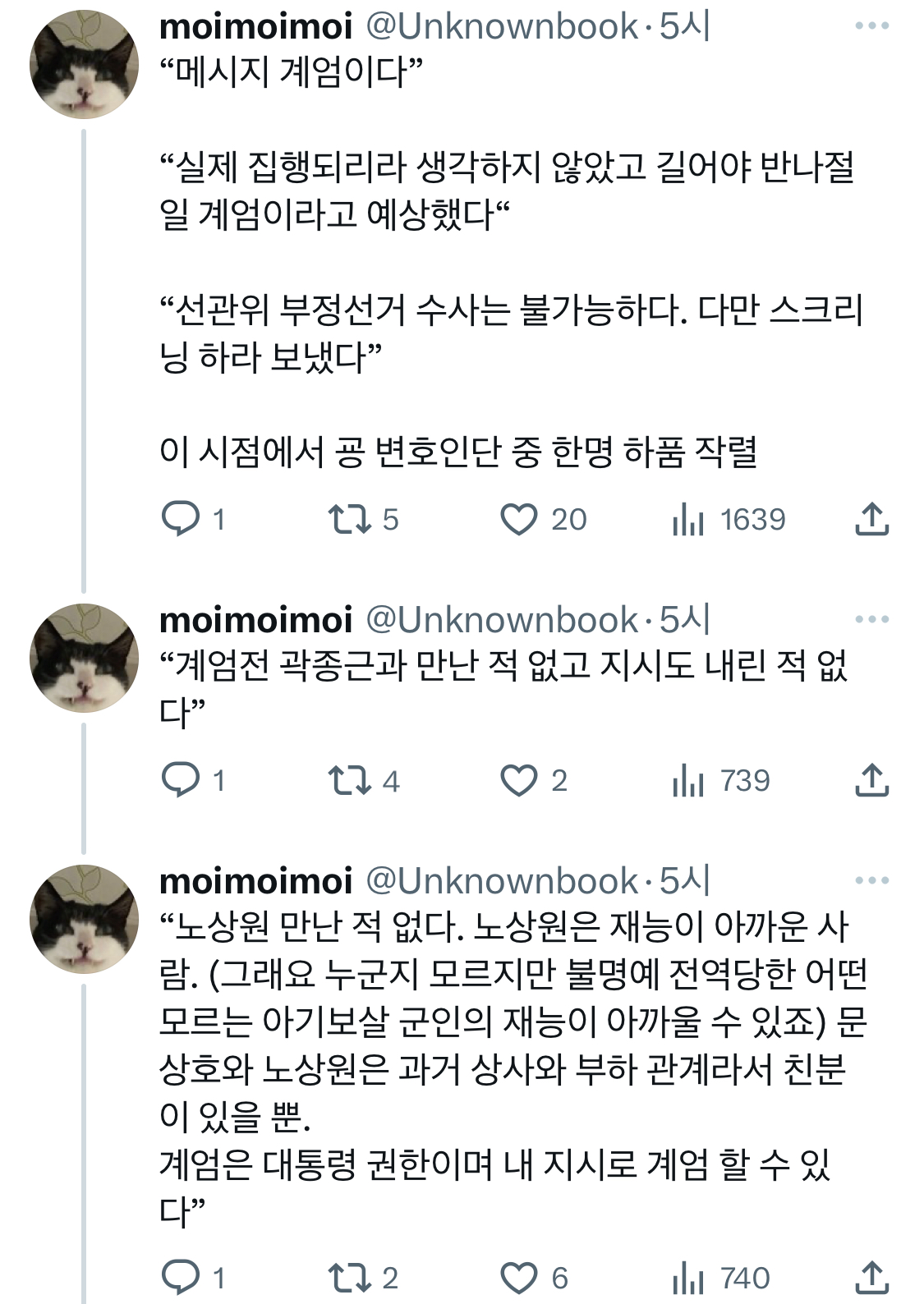Reply to the "메시지 계엄이다" tweet
This screenshot has width=924, height=1304.
(x=181, y=519)
